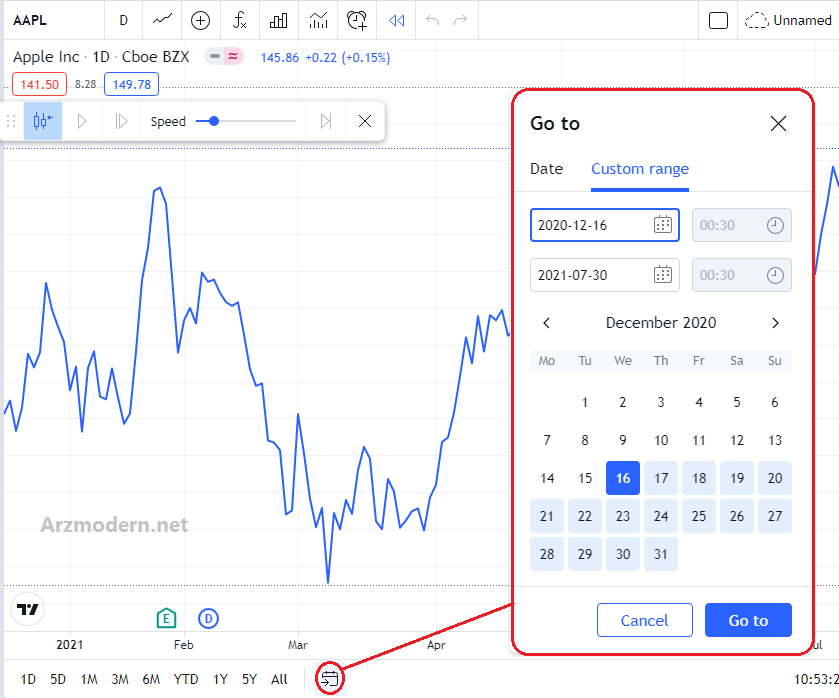The height and width of the screenshot is (698, 839).
Task: Set the time range to 5D
Action: pyautogui.click(x=58, y=679)
